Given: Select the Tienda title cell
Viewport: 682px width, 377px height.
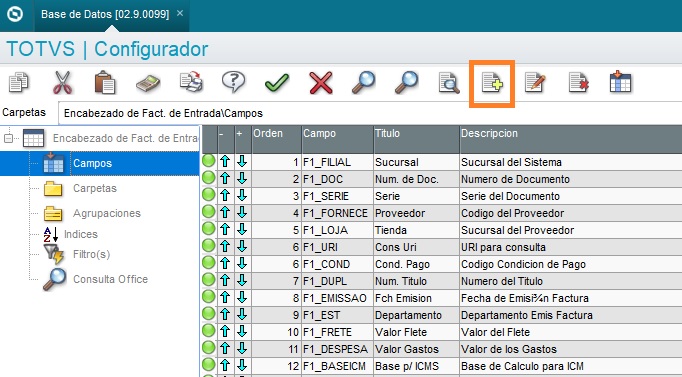Looking at the screenshot, I should point(416,230).
